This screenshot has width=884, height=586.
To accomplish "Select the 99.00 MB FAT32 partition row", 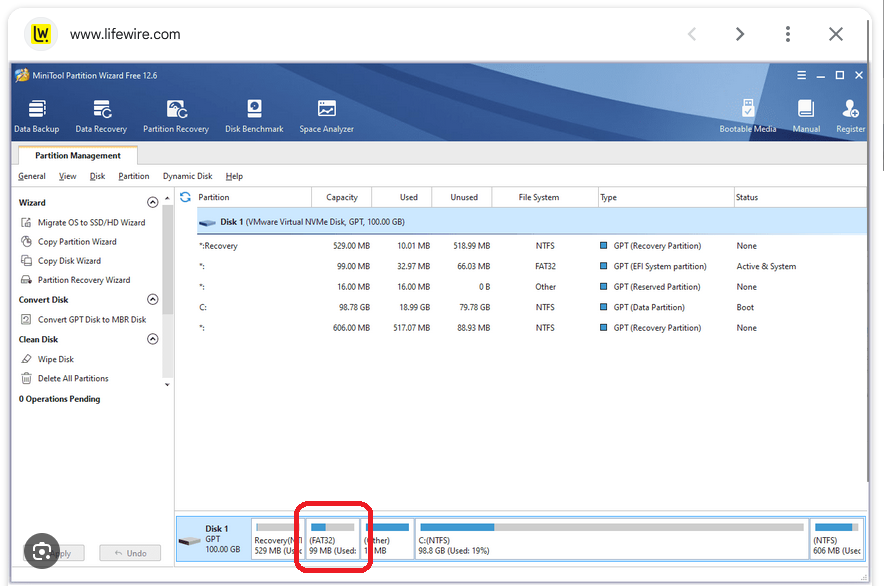I will point(532,266).
